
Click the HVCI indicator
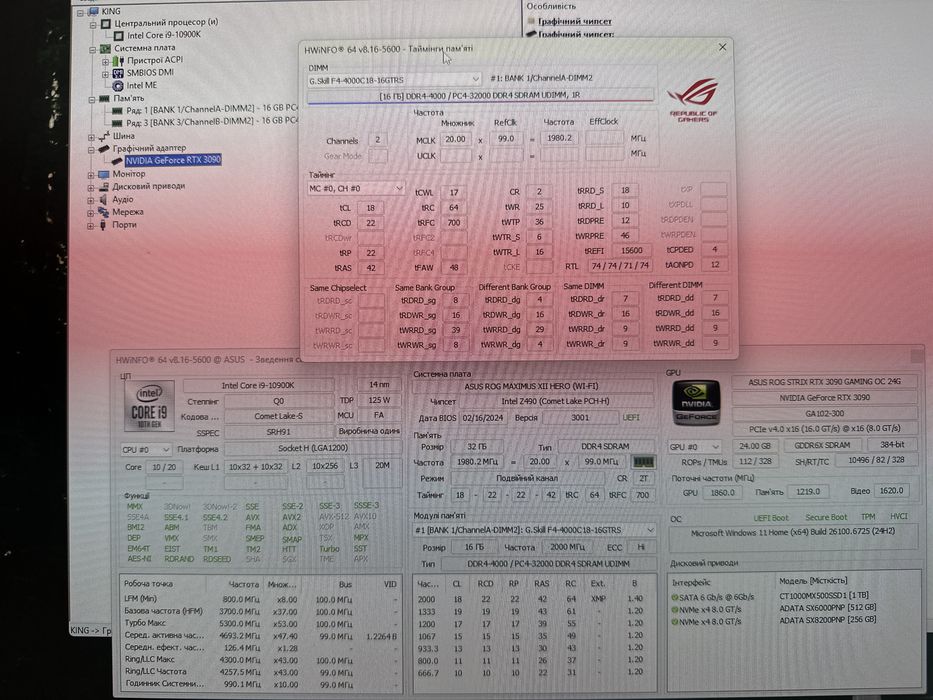point(898,516)
